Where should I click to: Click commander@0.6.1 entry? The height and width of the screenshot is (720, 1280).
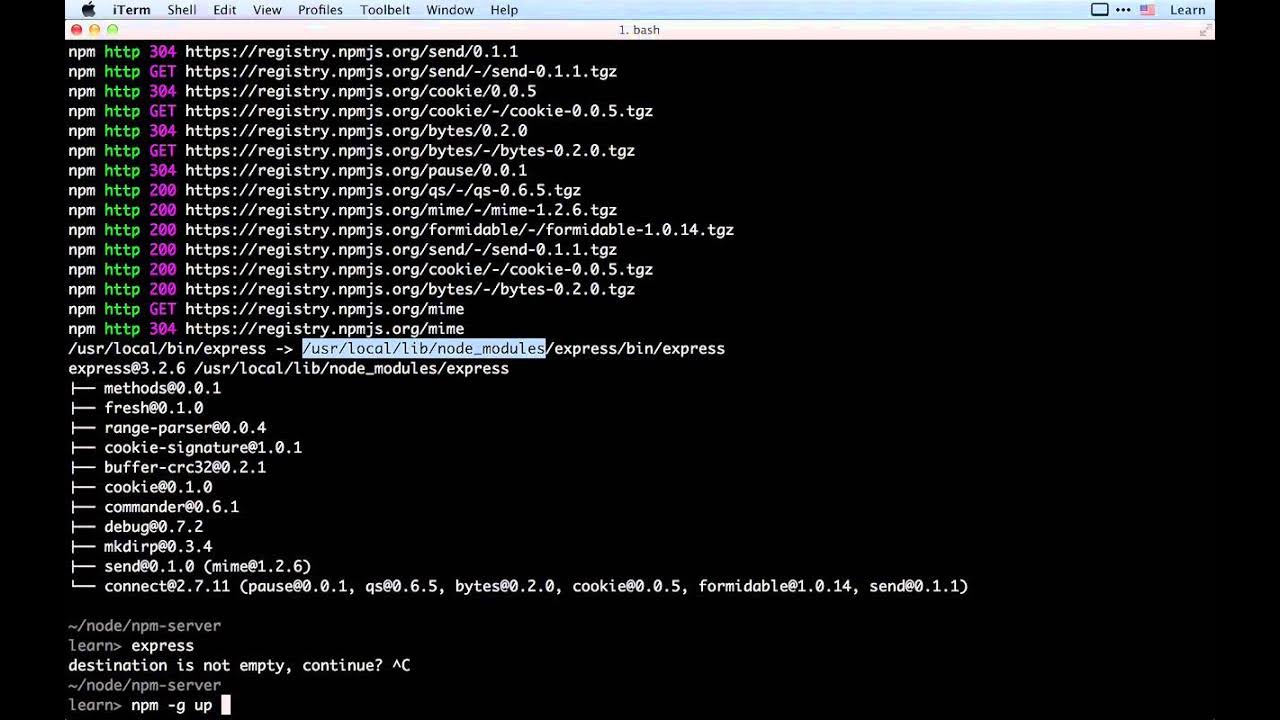(171, 507)
